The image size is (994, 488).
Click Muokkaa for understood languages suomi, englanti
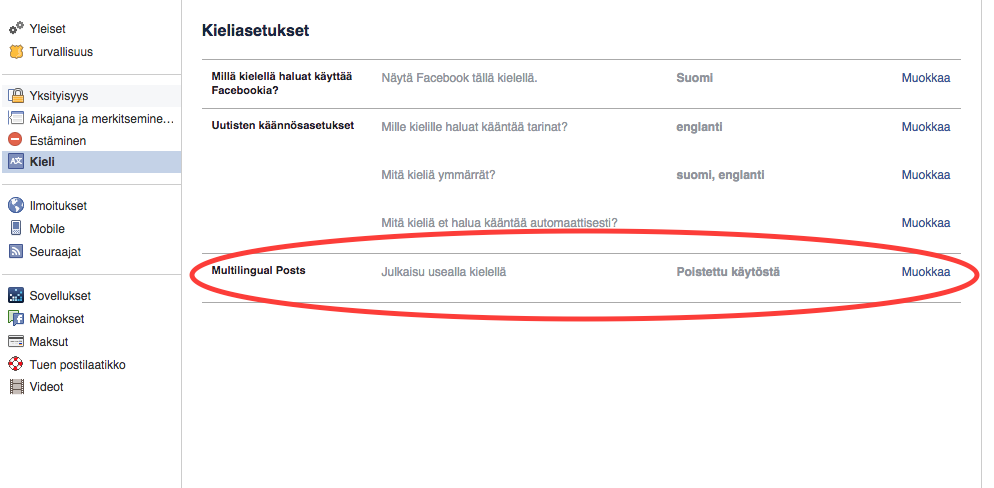coord(926,175)
